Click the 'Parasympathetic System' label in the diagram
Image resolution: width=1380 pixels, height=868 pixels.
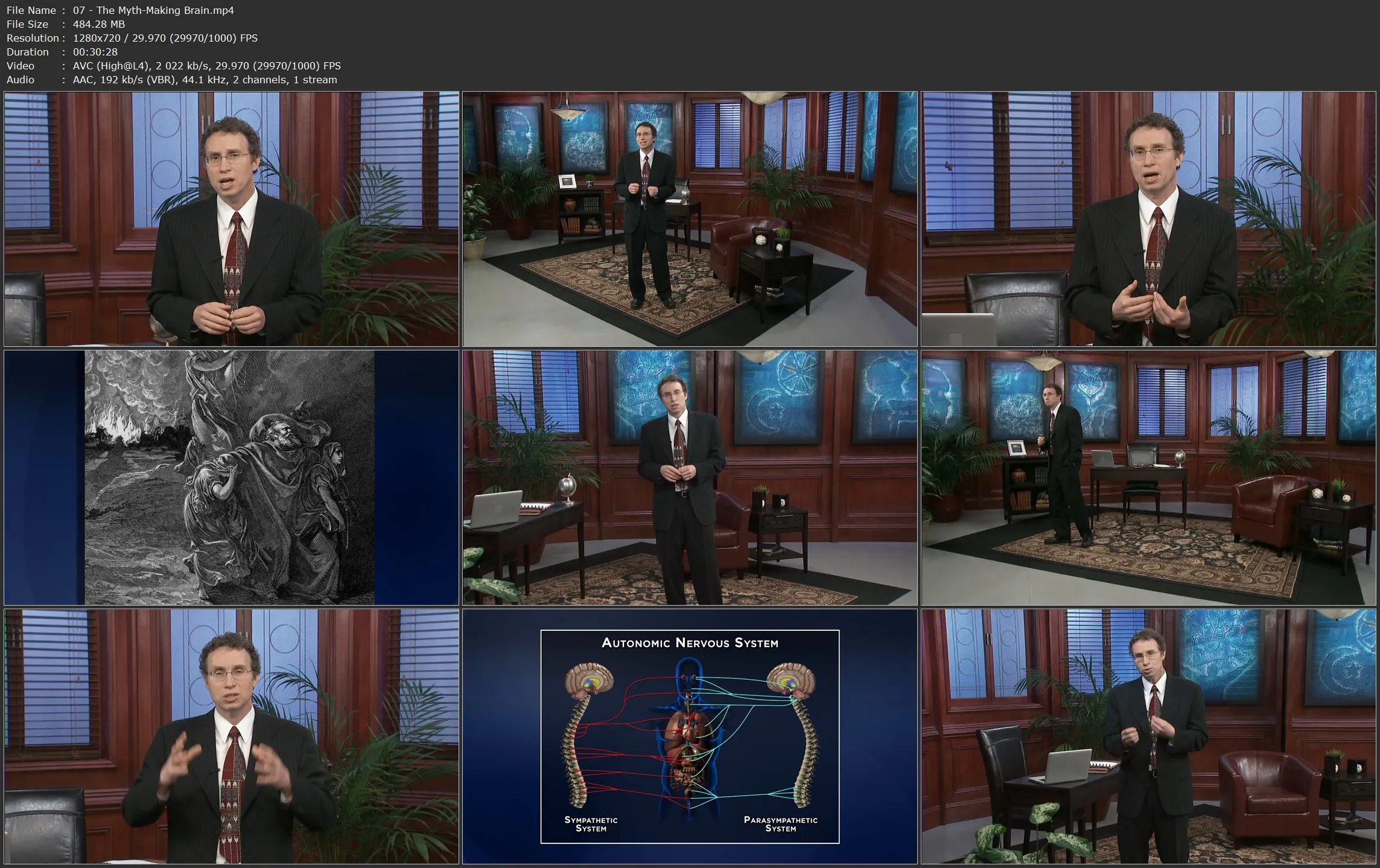click(781, 824)
